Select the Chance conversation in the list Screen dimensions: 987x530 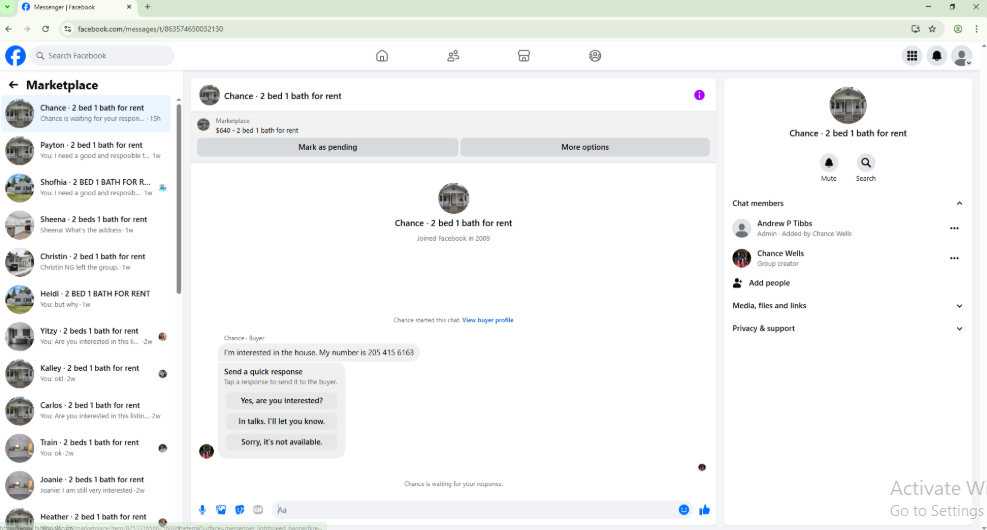pos(87,113)
